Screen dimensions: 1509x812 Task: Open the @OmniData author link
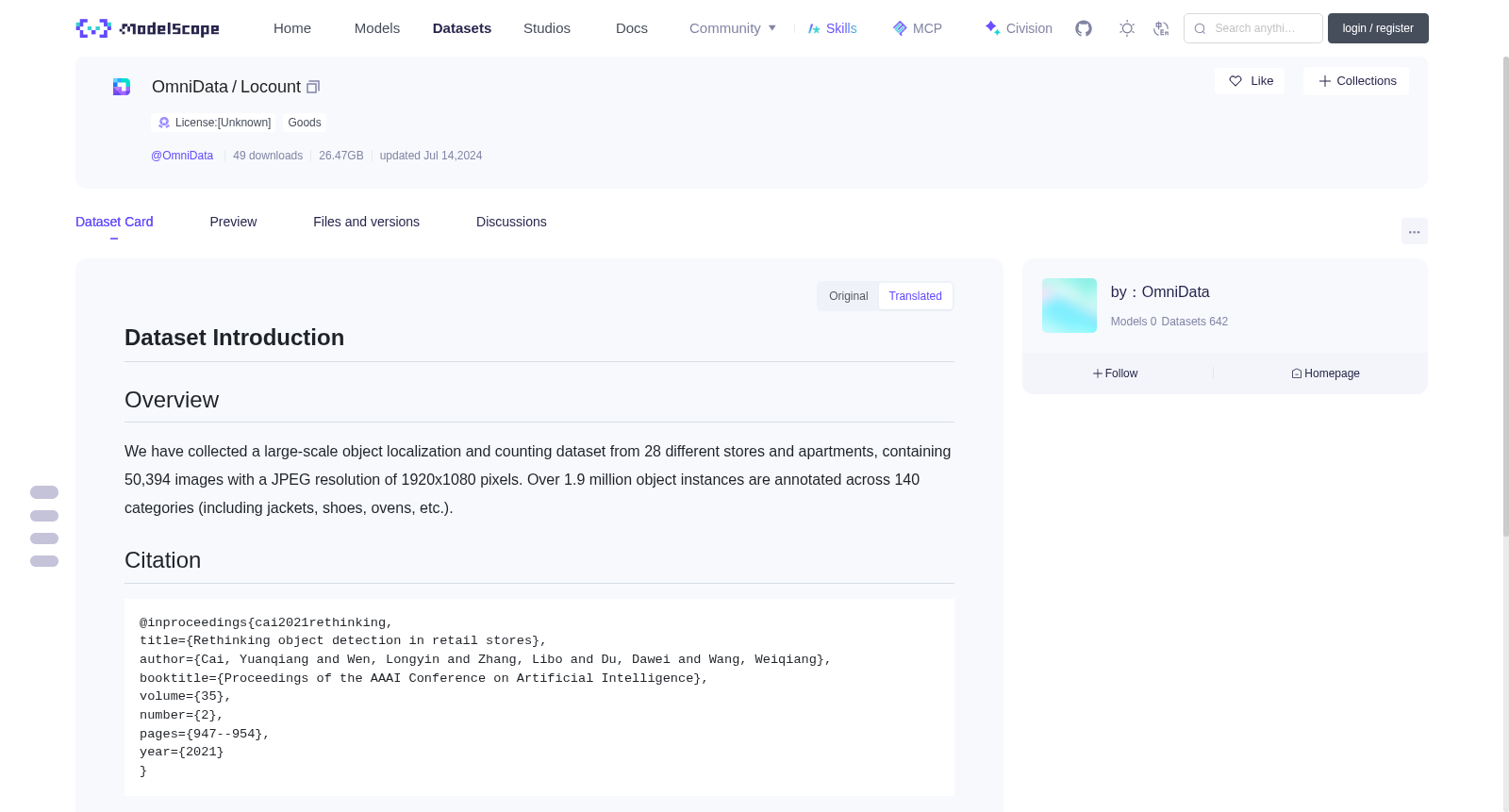tap(182, 156)
